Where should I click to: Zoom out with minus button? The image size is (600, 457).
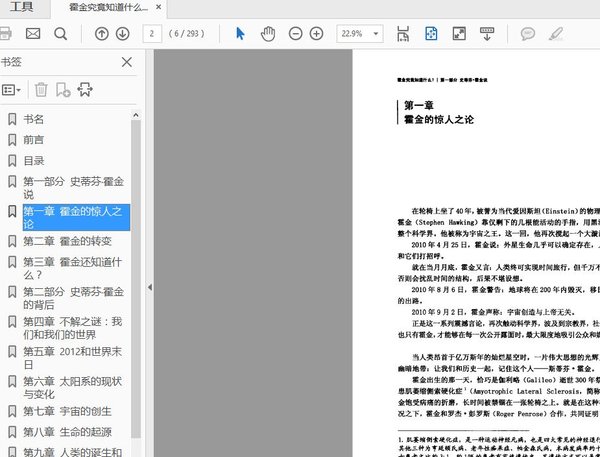coord(295,34)
